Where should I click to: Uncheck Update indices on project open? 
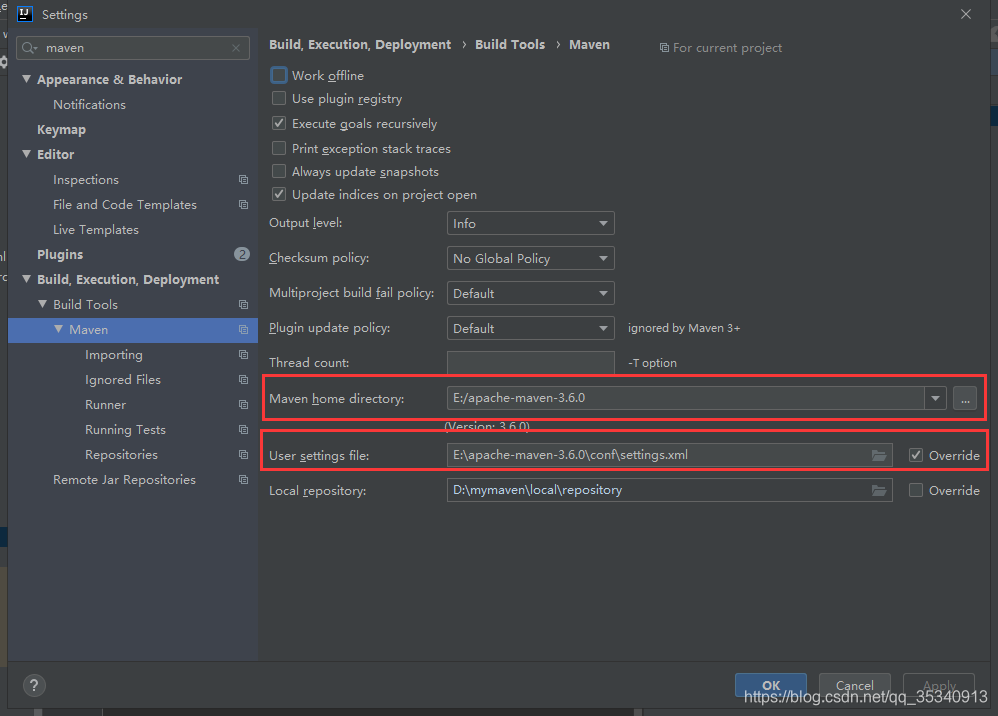279,194
